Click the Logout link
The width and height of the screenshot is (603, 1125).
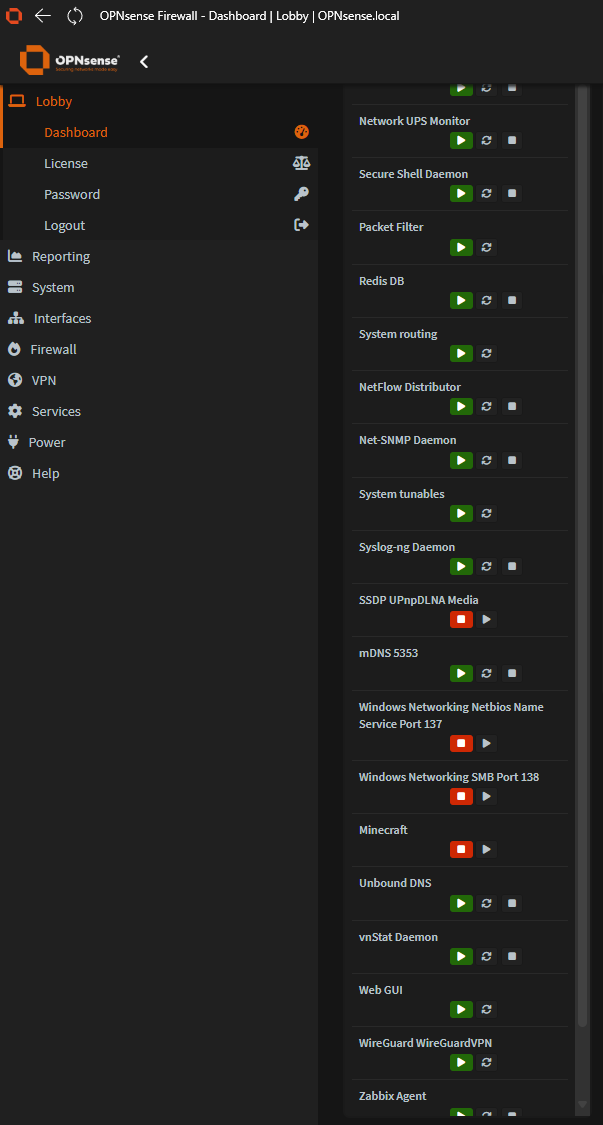coord(64,225)
